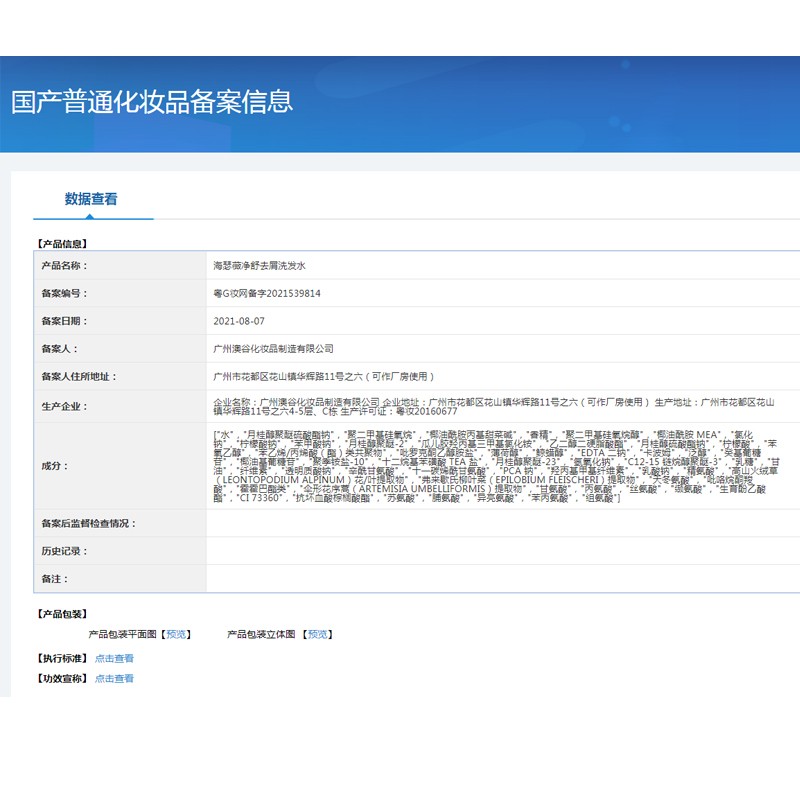Click the 【产品包装】 section label

click(x=60, y=613)
